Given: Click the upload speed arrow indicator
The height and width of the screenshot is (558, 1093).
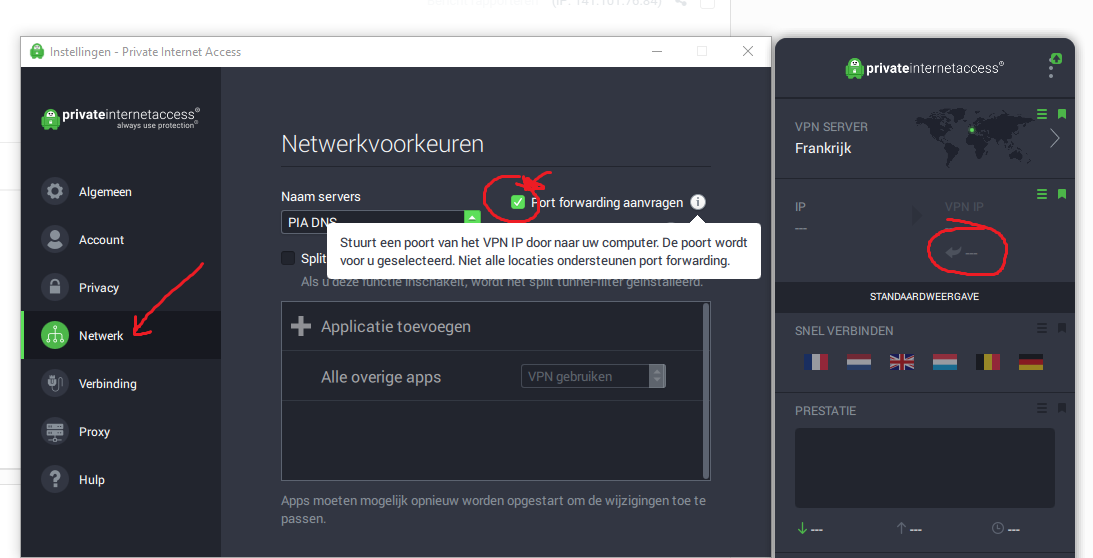Looking at the screenshot, I should tap(901, 528).
